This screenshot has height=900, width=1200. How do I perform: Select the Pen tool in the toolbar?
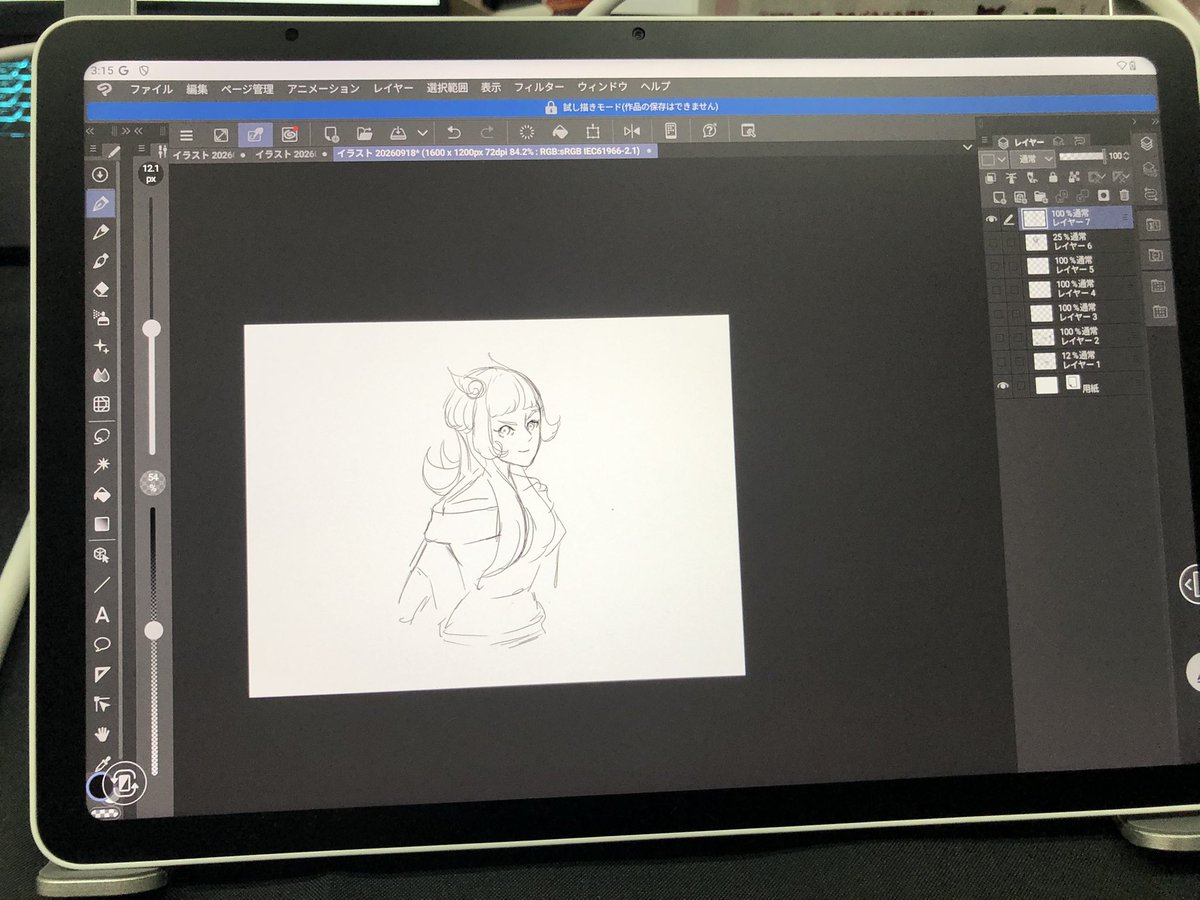pos(100,203)
